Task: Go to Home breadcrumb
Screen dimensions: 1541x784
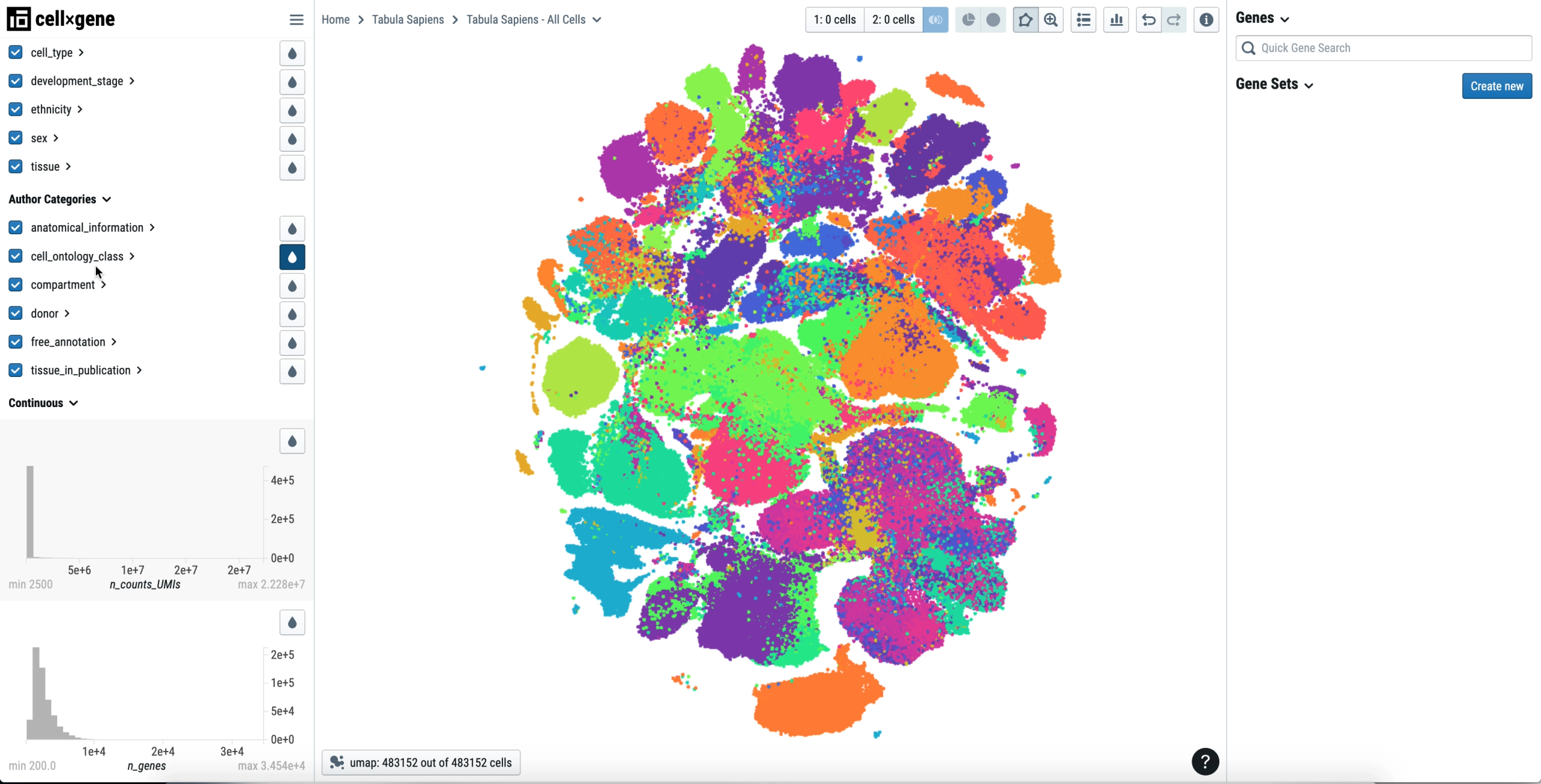Action: pyautogui.click(x=336, y=20)
